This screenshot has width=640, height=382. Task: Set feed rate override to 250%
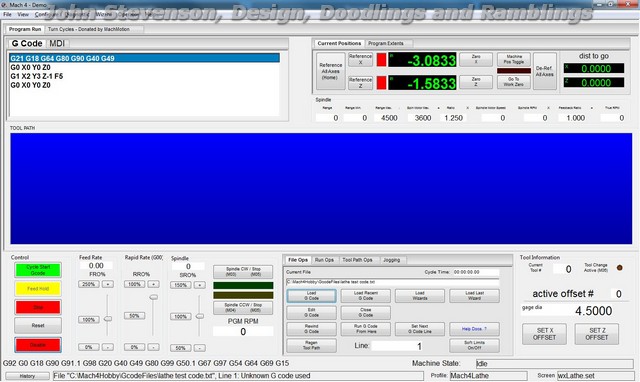pyautogui.click(x=89, y=284)
